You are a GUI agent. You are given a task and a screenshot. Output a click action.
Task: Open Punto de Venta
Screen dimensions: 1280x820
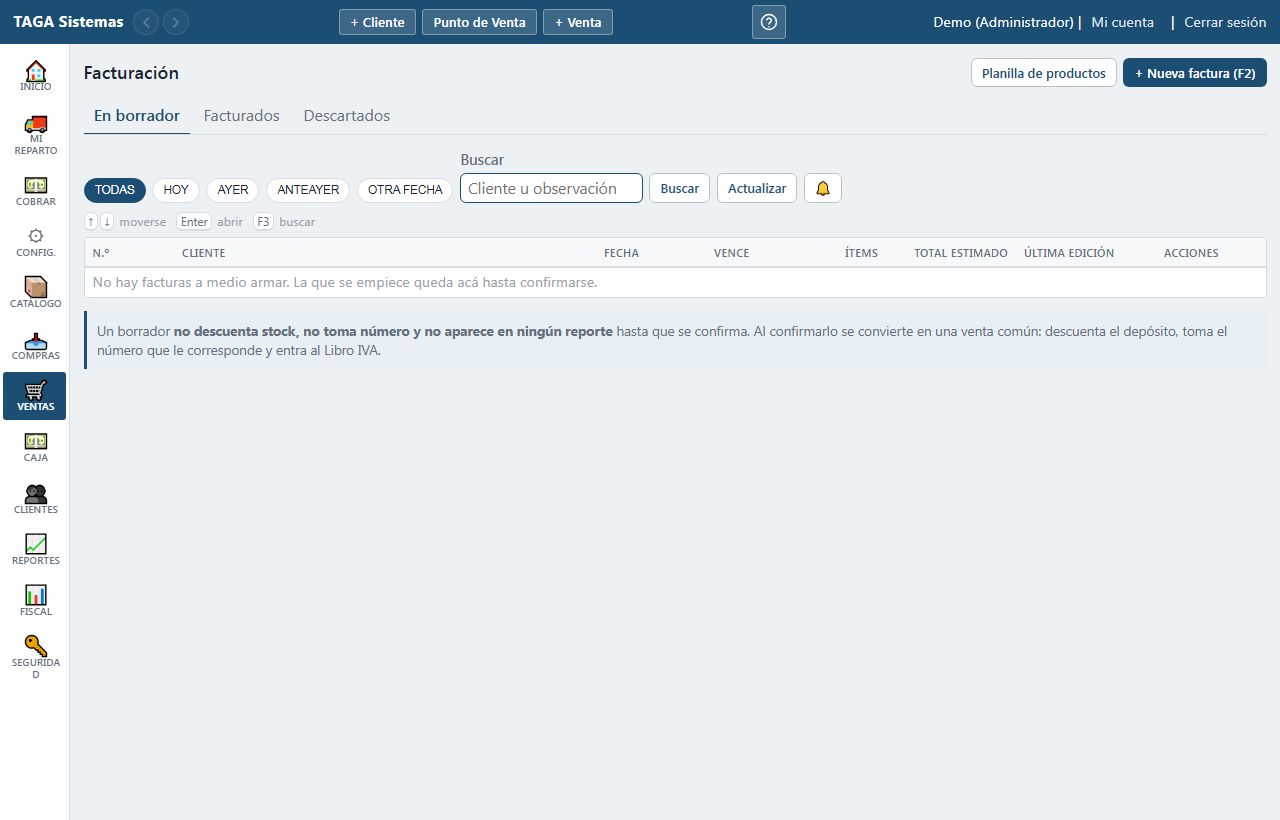(480, 22)
